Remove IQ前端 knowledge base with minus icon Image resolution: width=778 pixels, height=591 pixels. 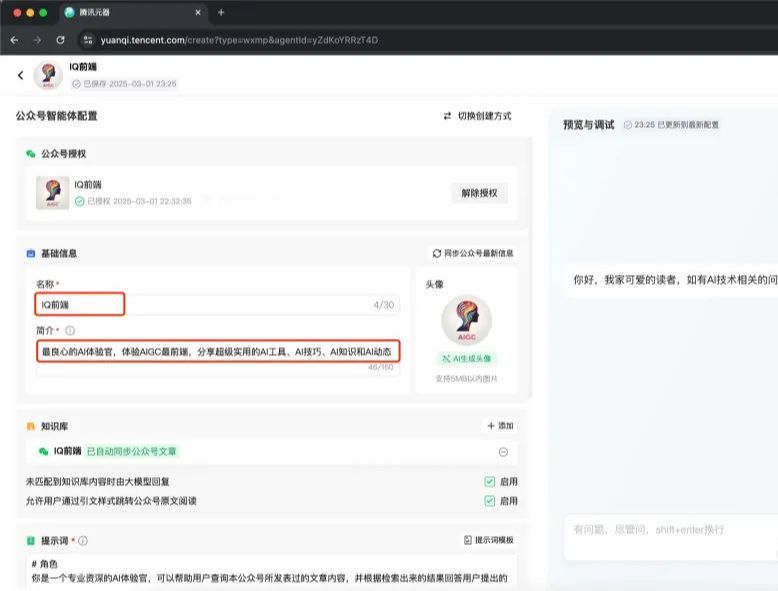point(503,452)
